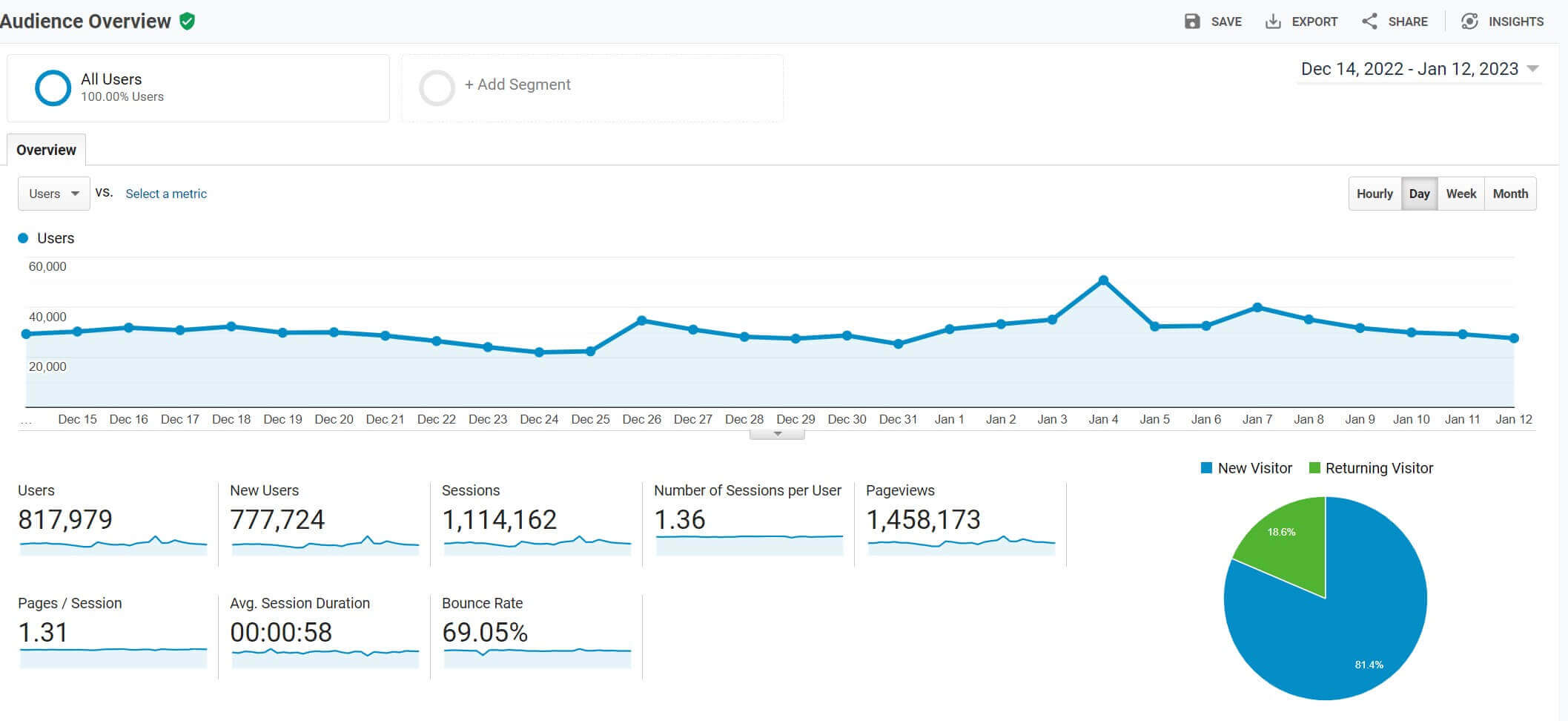Click the Add Segment button
Screen dimensions: 1568x721
coord(517,85)
